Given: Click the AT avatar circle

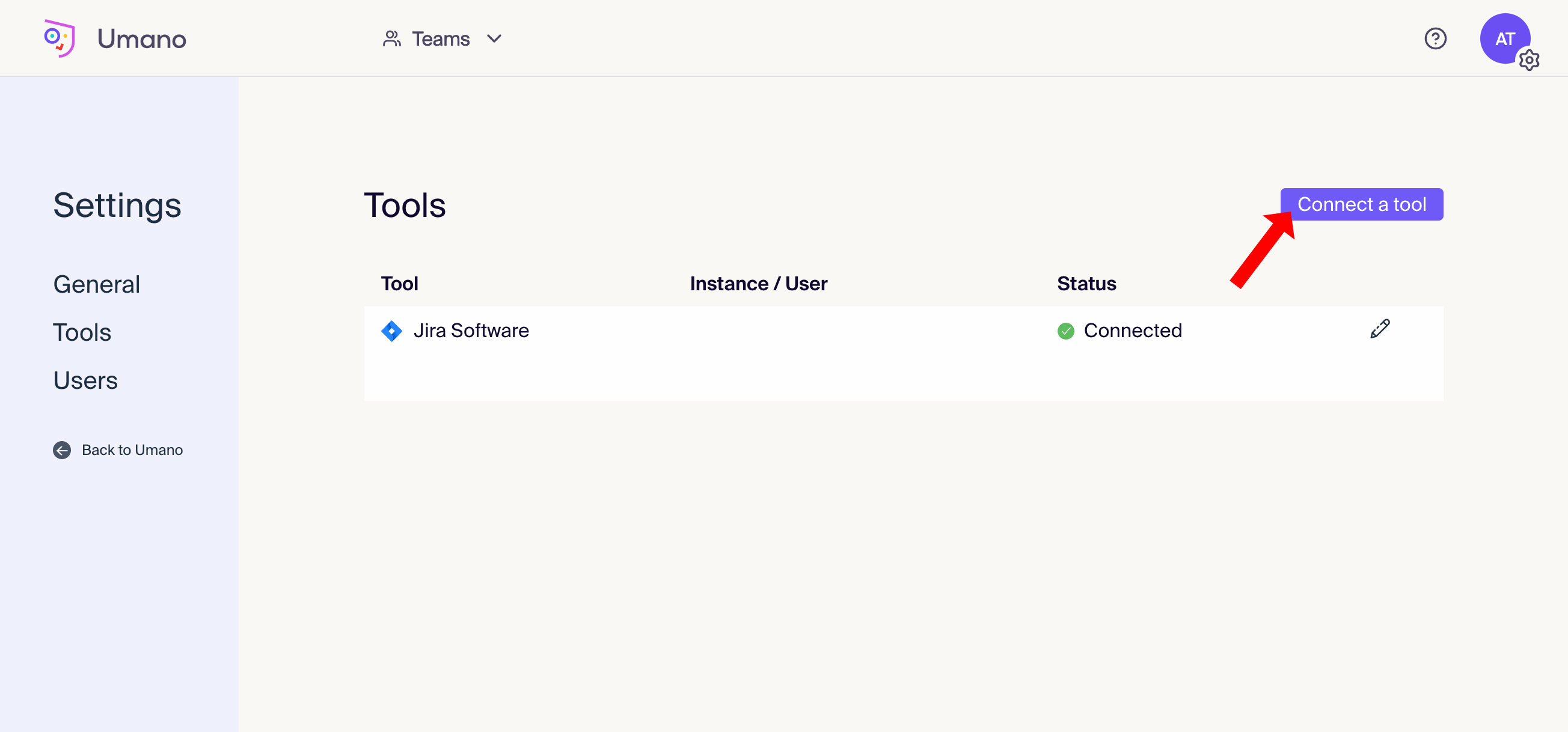Looking at the screenshot, I should (1504, 38).
